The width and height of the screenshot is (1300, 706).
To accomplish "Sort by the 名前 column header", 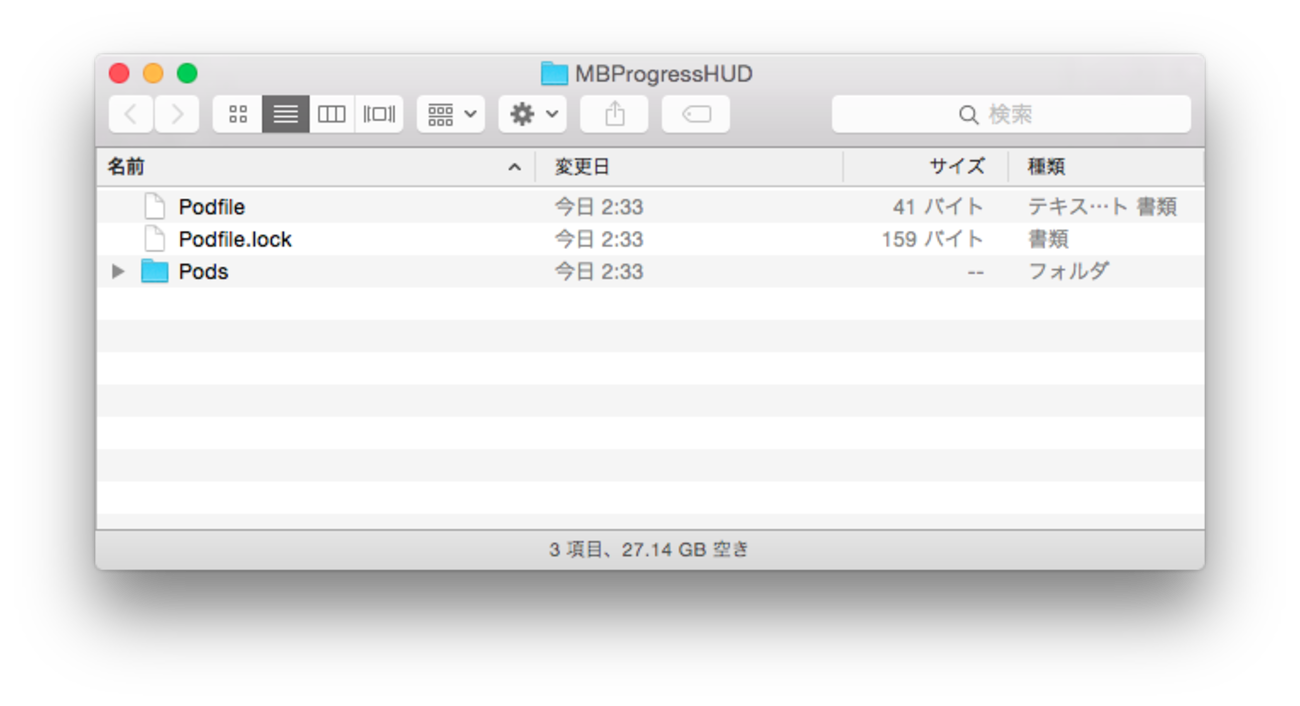I will [315, 167].
